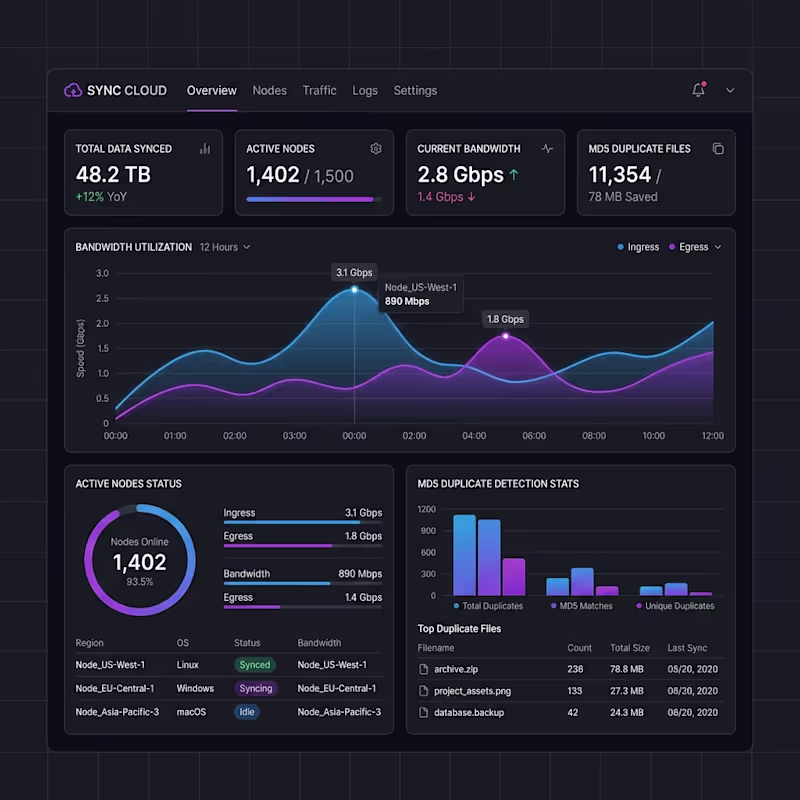Viewport: 800px width, 800px height.
Task: Select Node_Asia-Pacific-3 in the Region column
Action: point(117,712)
